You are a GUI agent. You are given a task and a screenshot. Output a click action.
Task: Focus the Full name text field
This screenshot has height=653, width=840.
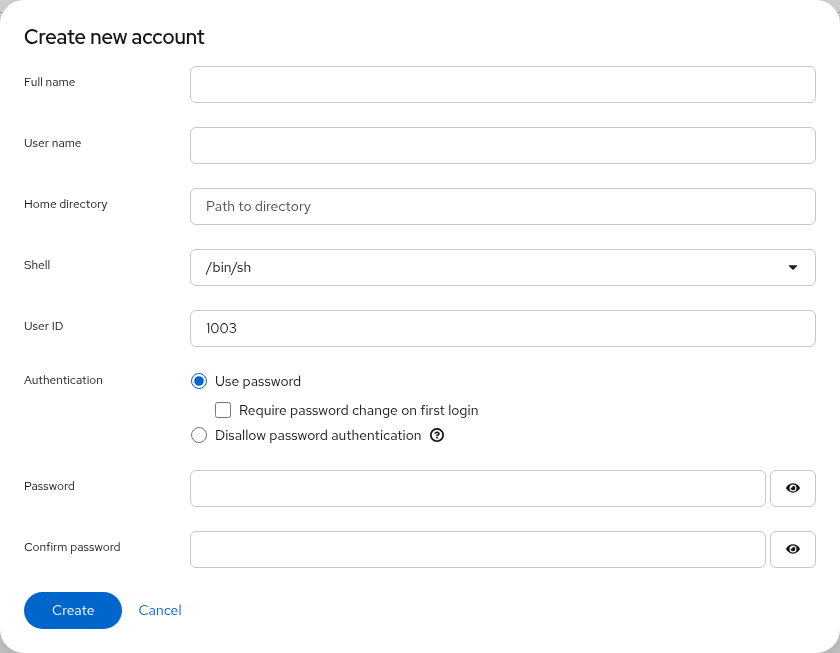502,85
